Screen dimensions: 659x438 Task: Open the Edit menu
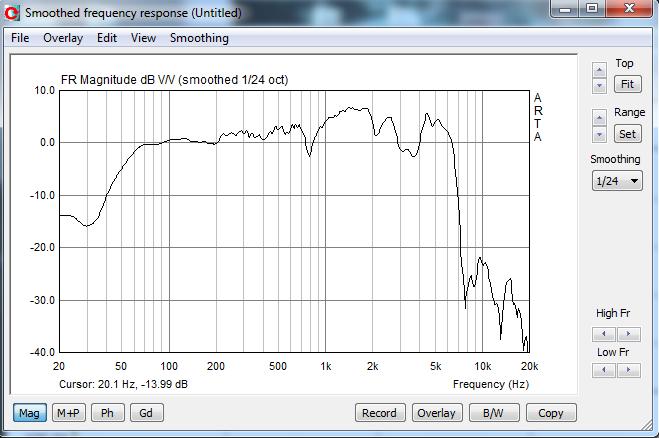[x=107, y=38]
